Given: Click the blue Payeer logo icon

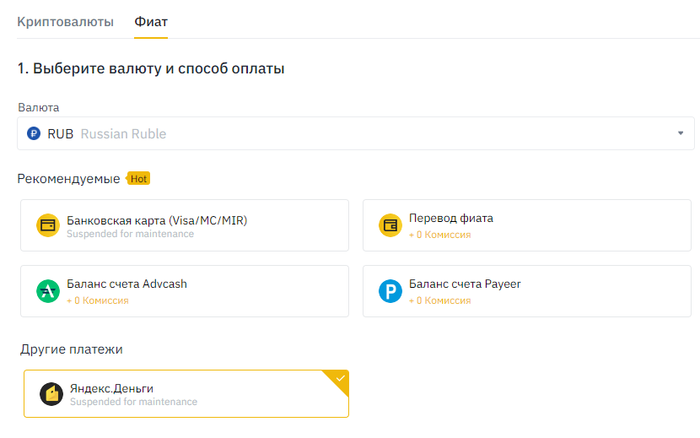Looking at the screenshot, I should [x=390, y=291].
